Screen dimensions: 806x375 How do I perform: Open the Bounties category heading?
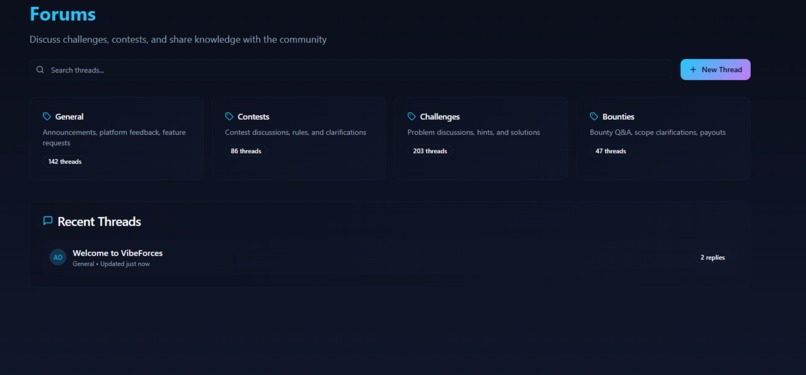click(618, 117)
